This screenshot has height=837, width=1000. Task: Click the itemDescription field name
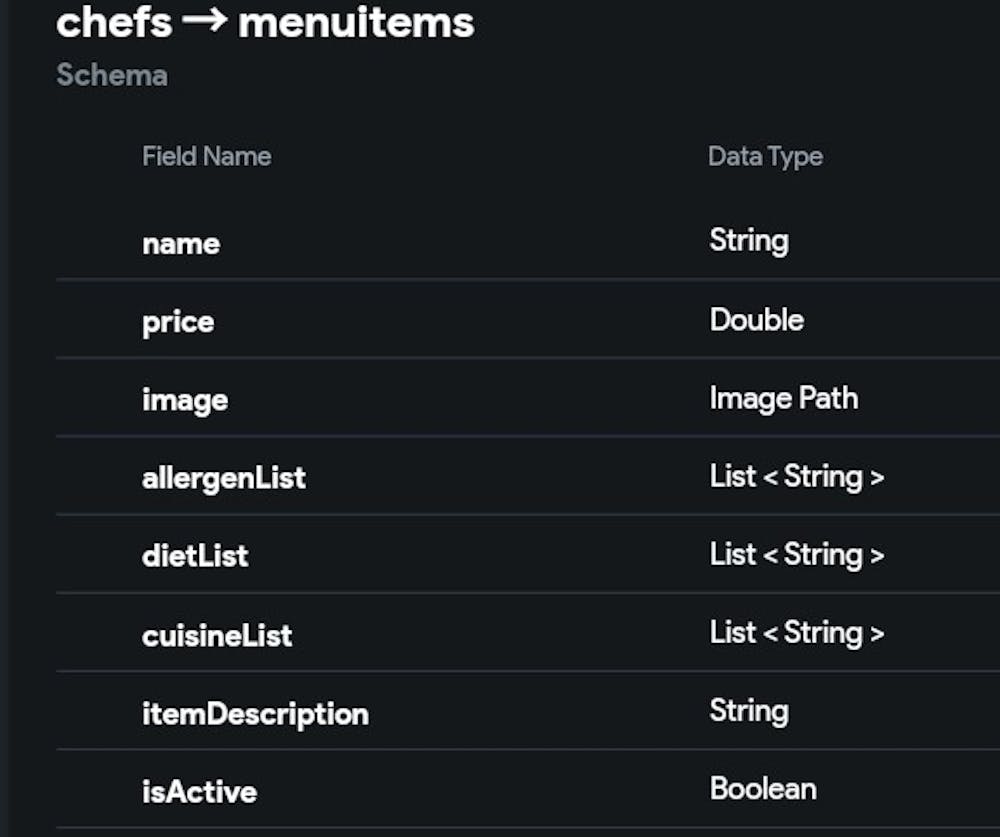[255, 714]
